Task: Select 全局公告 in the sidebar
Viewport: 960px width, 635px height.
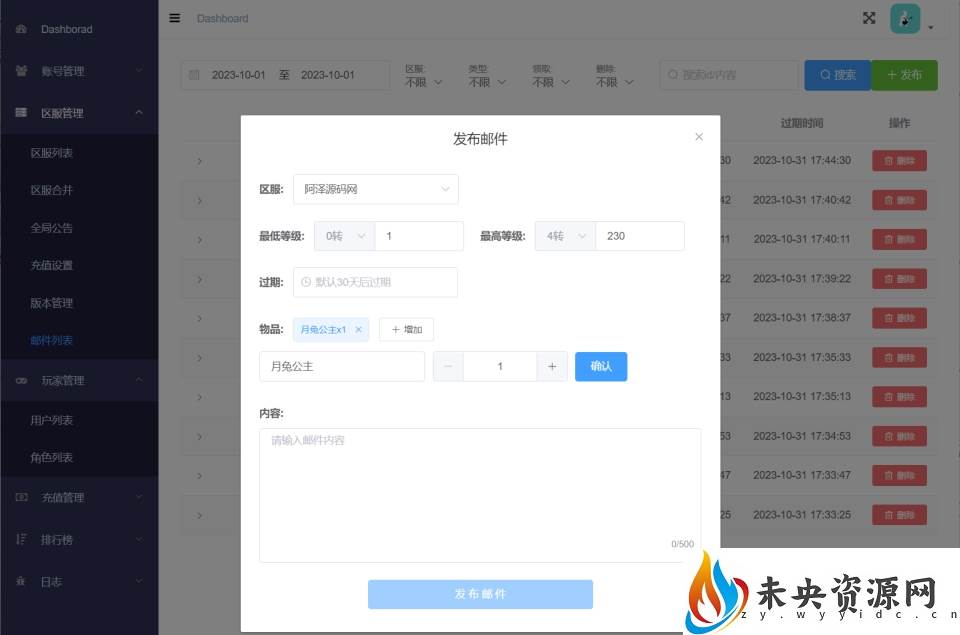Action: pos(52,228)
